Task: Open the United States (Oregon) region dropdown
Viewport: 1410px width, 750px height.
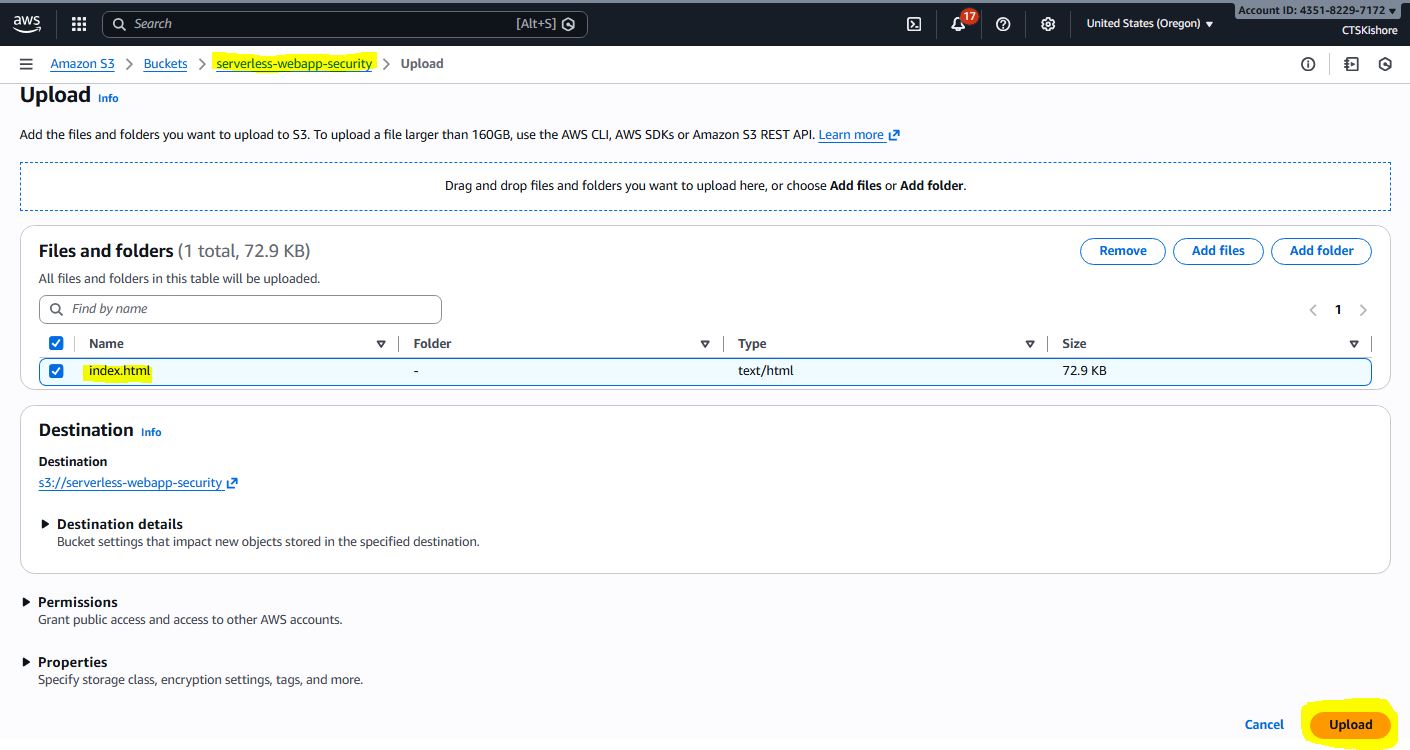Action: 1149,24
